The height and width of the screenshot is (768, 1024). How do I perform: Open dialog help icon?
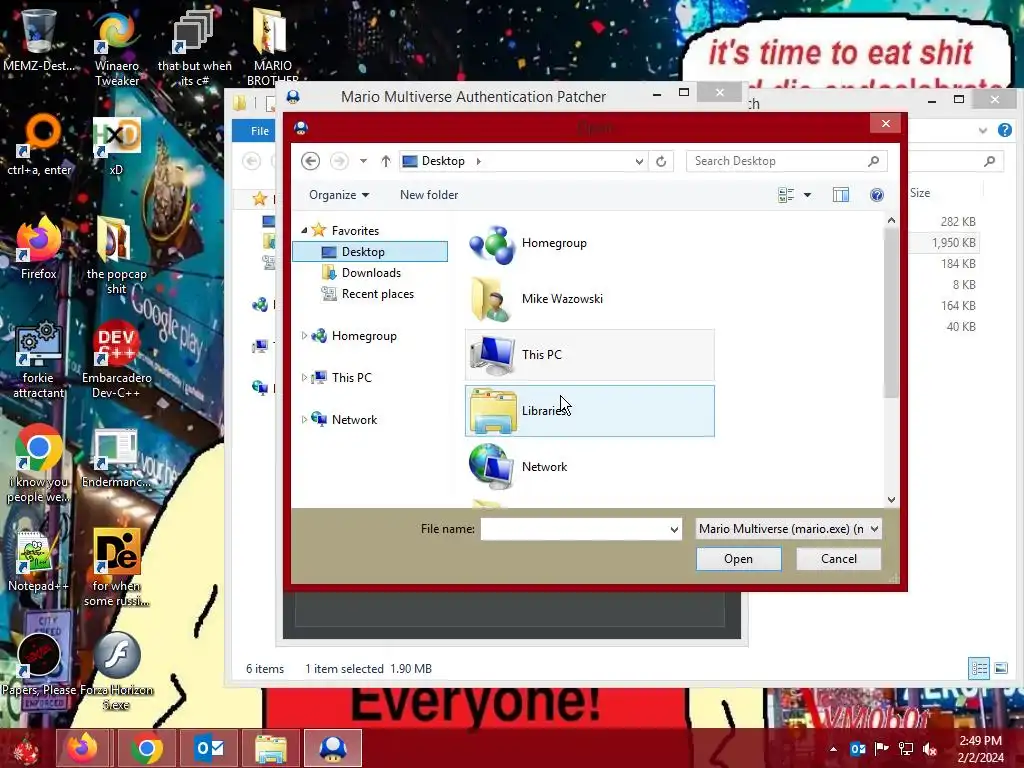click(x=876, y=195)
